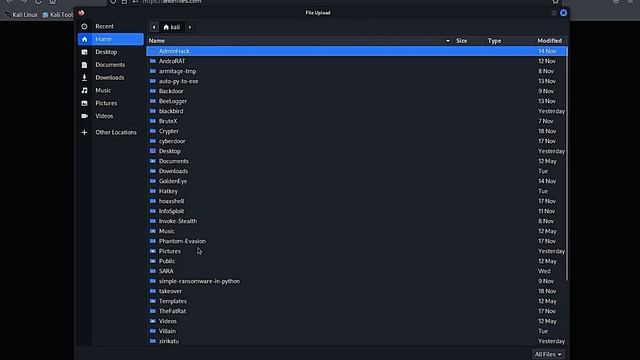Screen dimensions: 640x360
Task: Select the Downloads folder in list
Action: pos(357,171)
